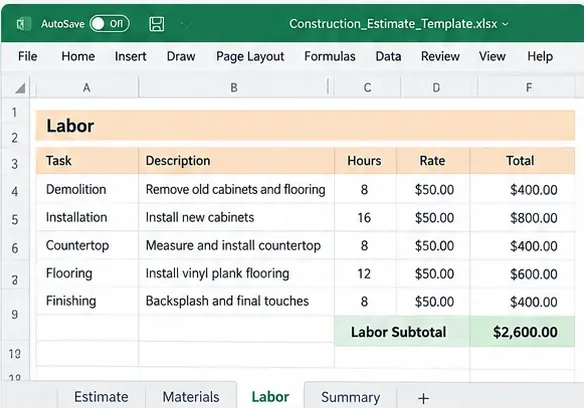The image size is (584, 408).
Task: Open the Help ribbon tab
Action: 540,57
